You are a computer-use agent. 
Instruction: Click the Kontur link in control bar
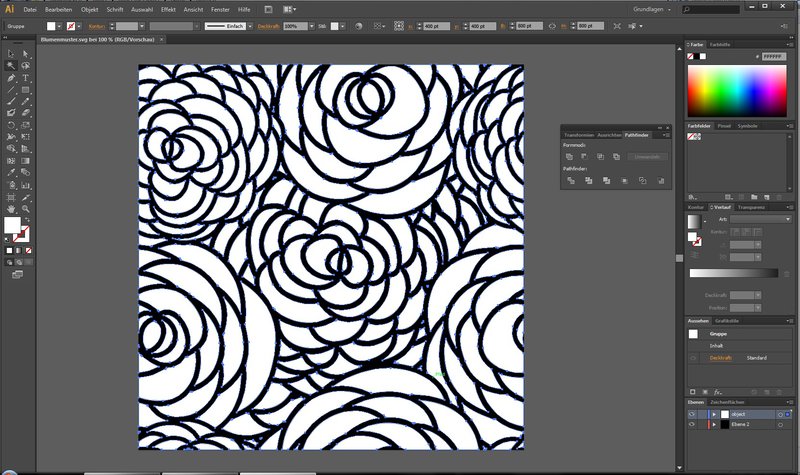pos(97,26)
